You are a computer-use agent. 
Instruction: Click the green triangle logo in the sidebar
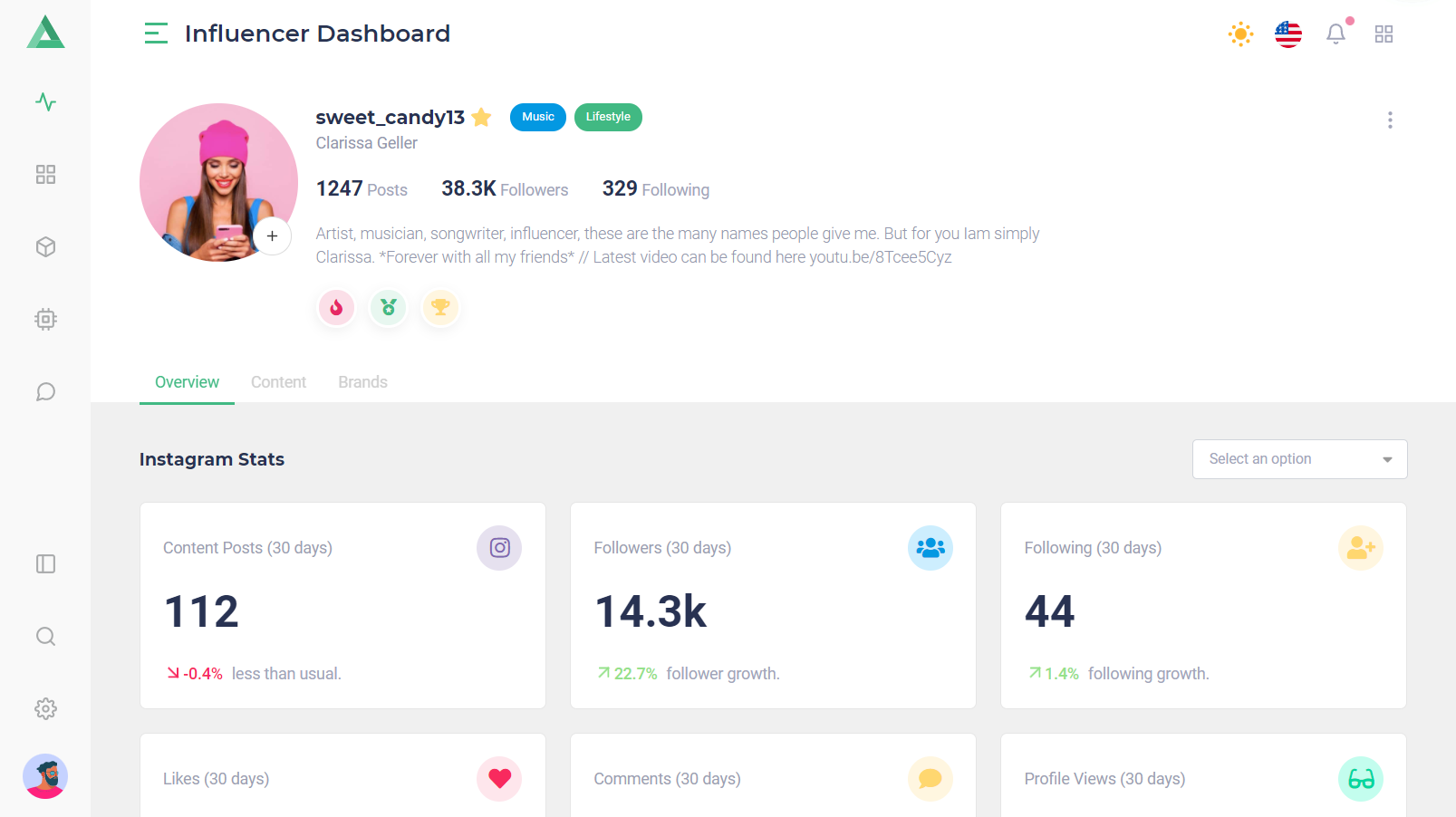pos(45,33)
